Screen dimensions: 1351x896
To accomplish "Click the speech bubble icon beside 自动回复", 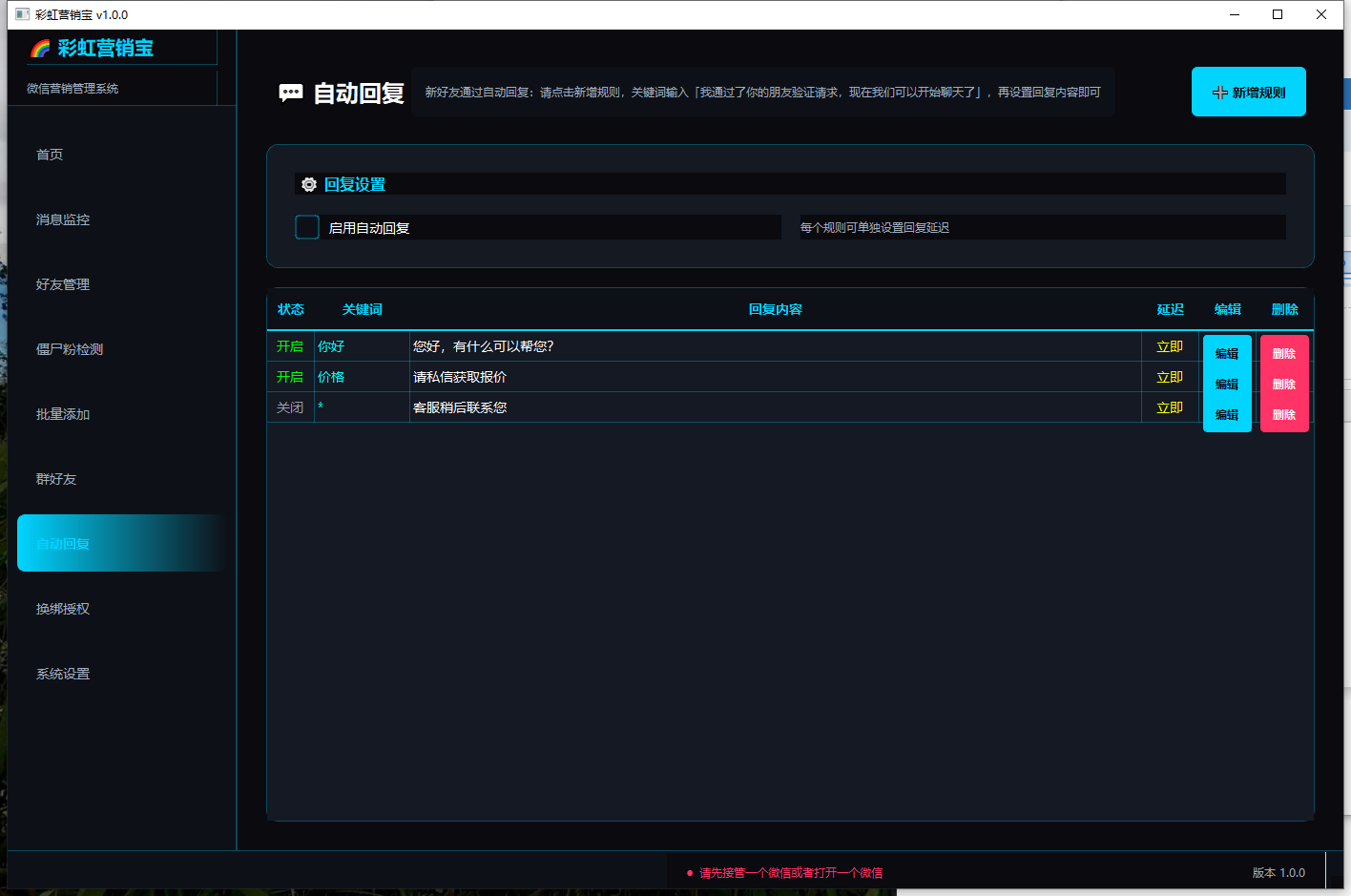I will click(x=291, y=93).
